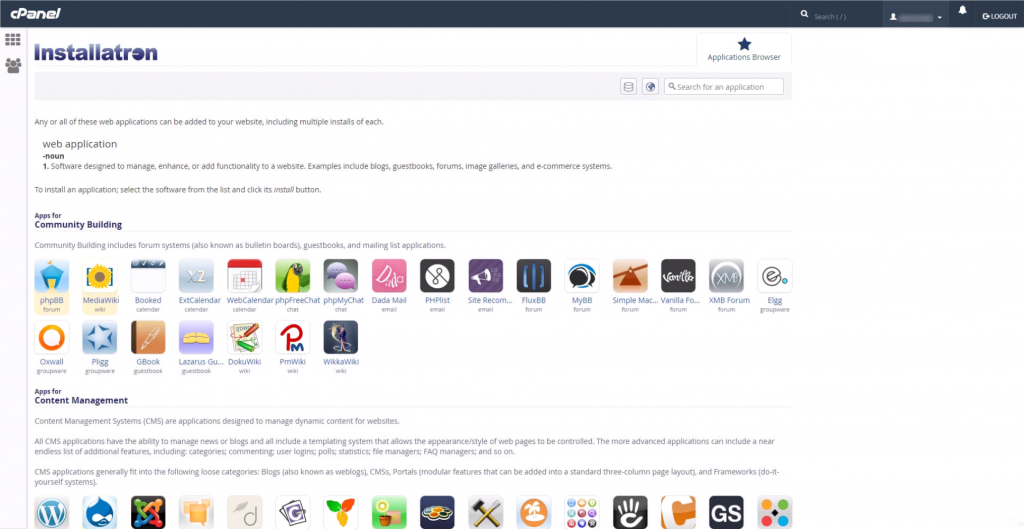The height and width of the screenshot is (529, 1024).
Task: Click the Installatron logo
Action: click(x=96, y=52)
